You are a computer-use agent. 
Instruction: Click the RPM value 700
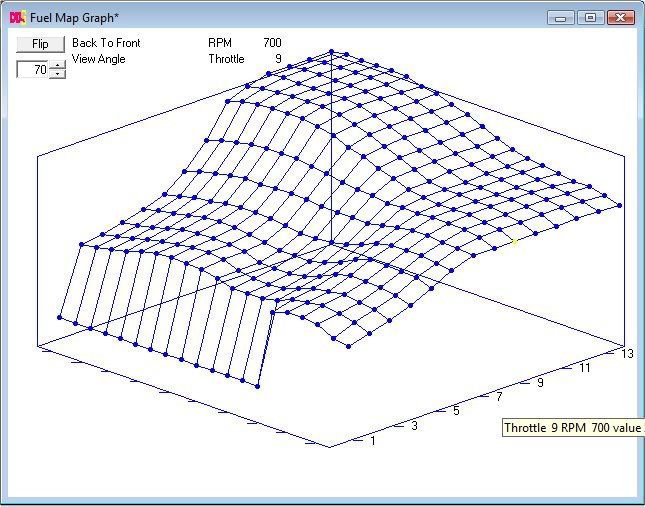click(x=272, y=43)
